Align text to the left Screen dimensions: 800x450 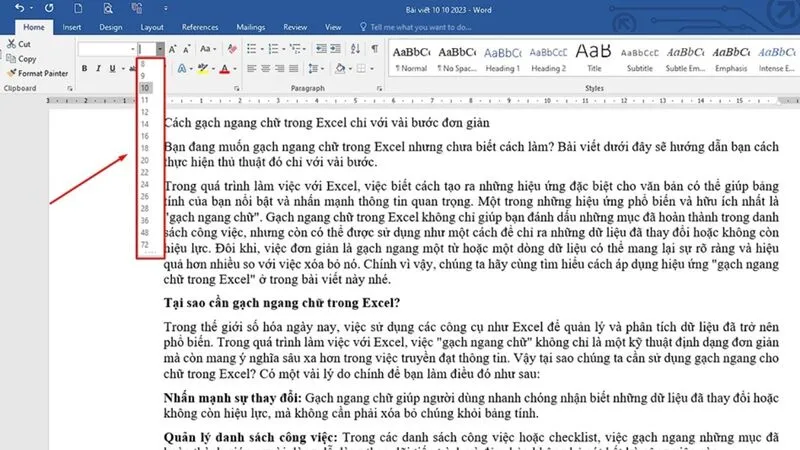click(252, 68)
